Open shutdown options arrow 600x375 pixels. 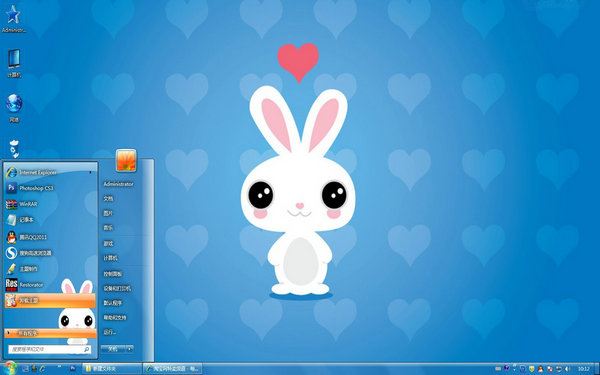130,349
